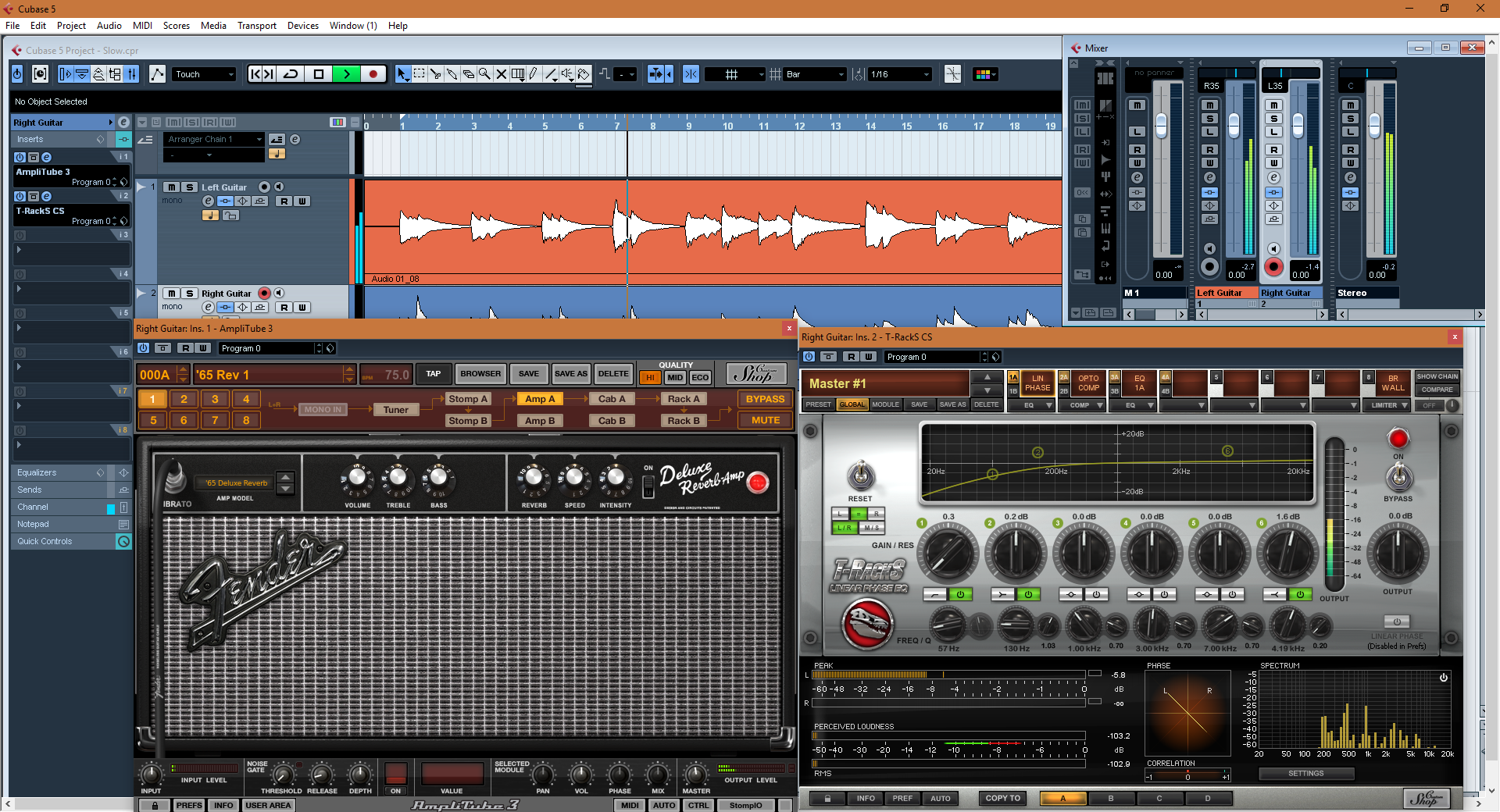Toggle spectrum analyzer power icon in T-RackS
Image resolution: width=1500 pixels, height=812 pixels.
point(1444,678)
